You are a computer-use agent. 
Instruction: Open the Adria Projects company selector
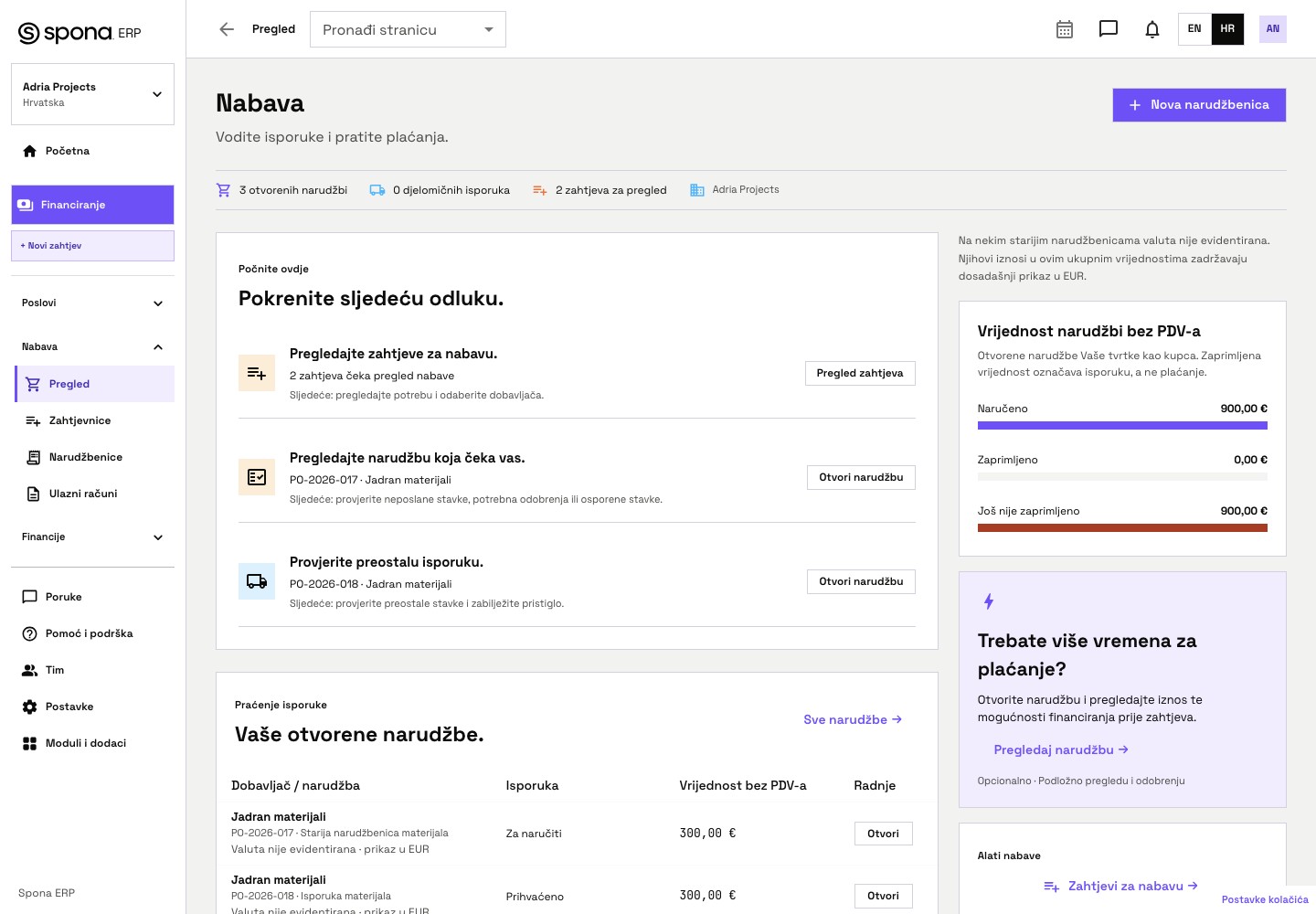[x=92, y=94]
